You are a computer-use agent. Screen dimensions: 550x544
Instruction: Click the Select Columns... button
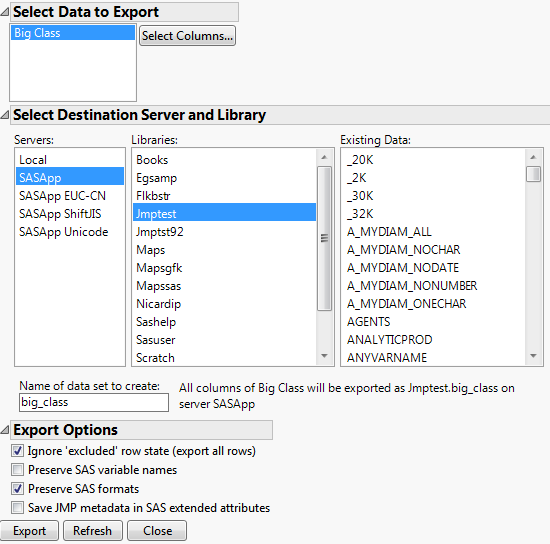point(187,36)
